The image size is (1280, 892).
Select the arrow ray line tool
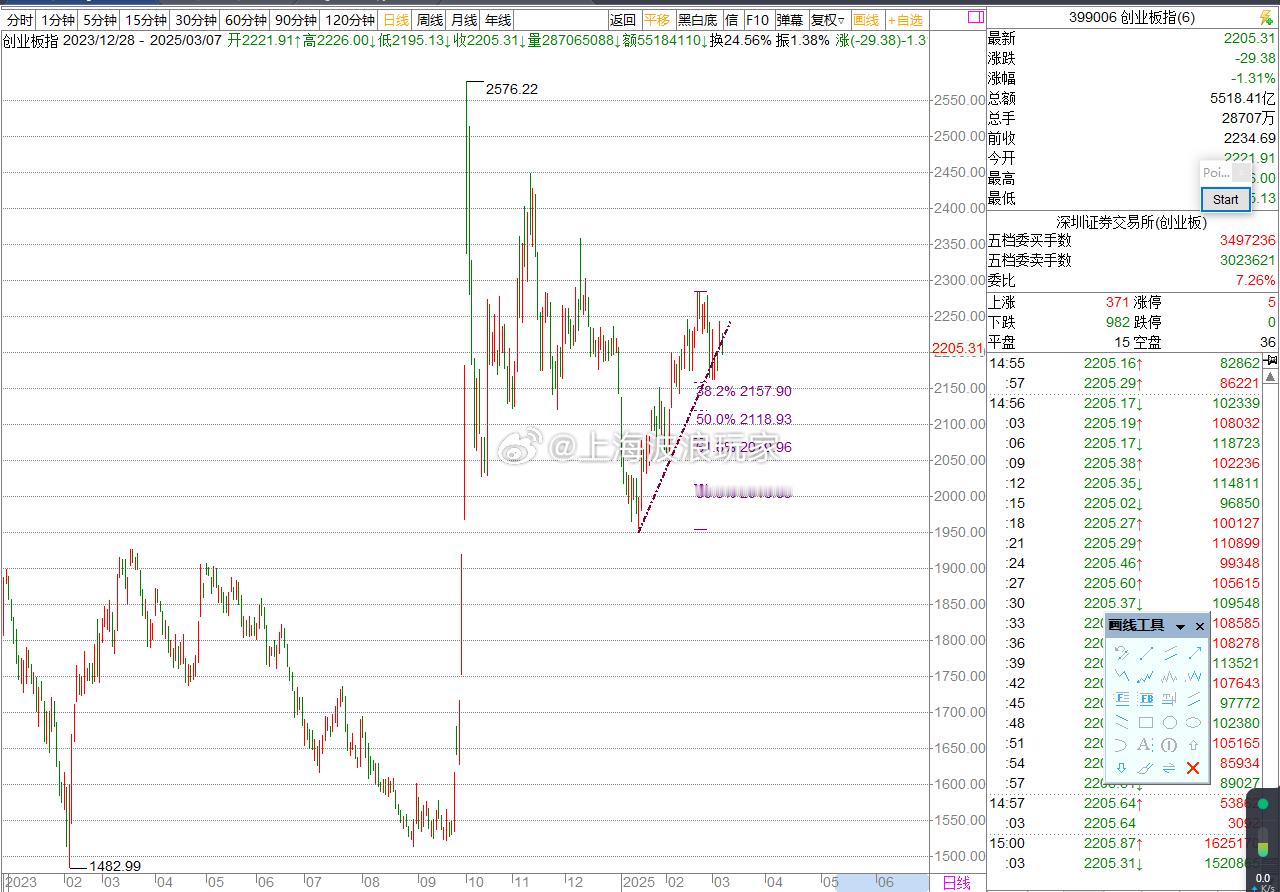pyautogui.click(x=1195, y=653)
